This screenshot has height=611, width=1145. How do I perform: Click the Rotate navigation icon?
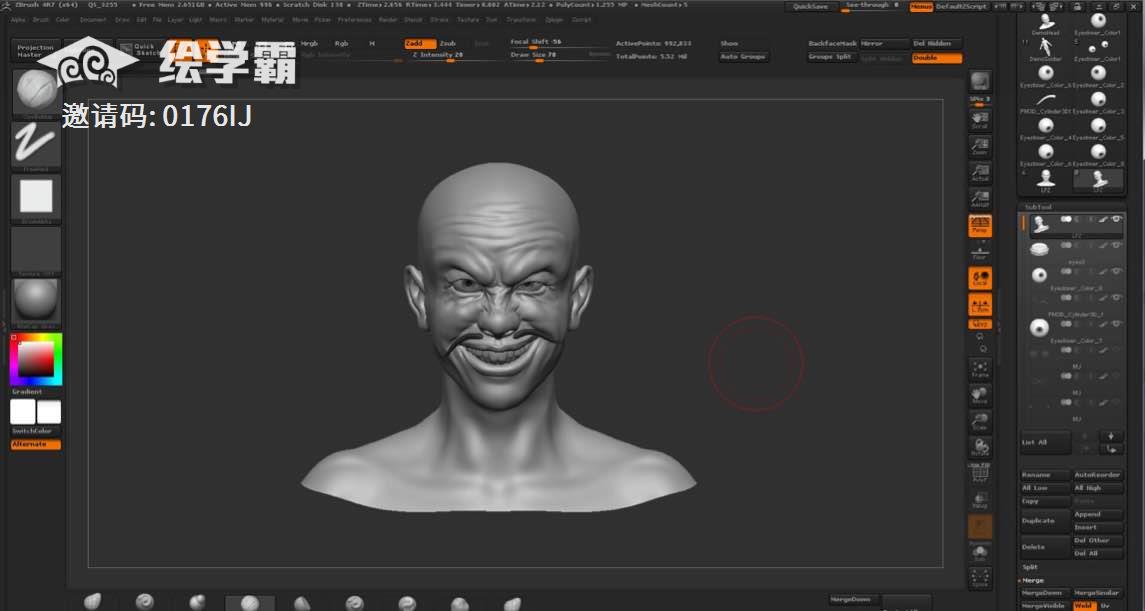pos(980,447)
